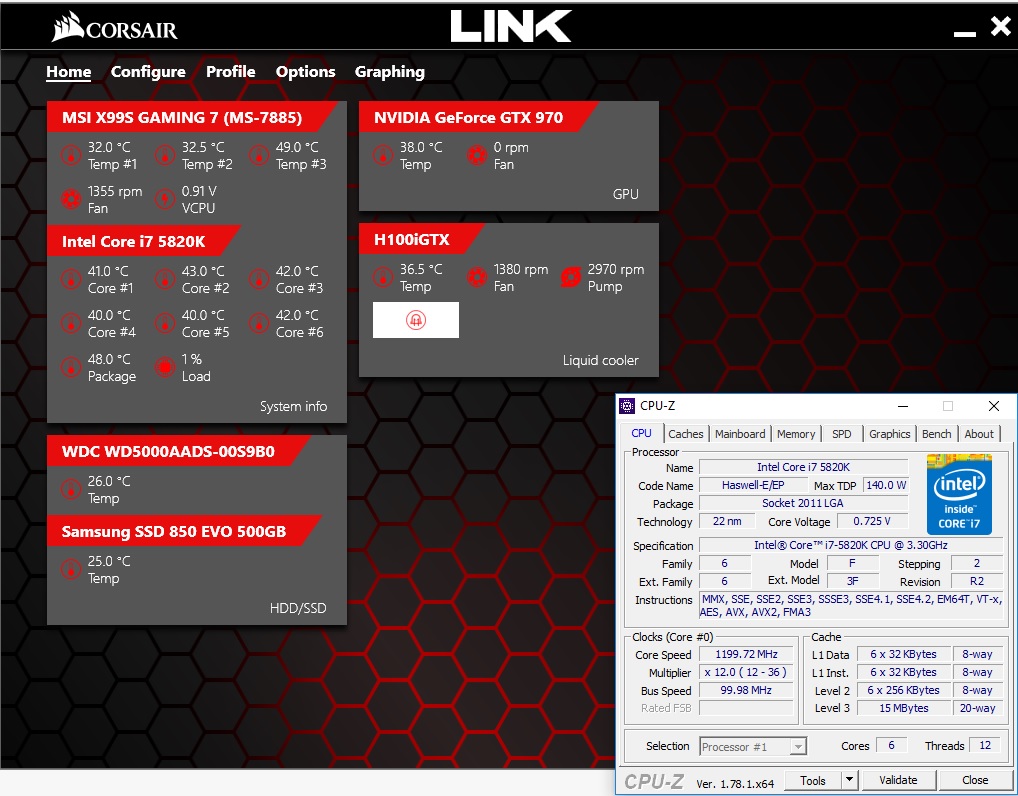Open the Options tab
This screenshot has height=796, width=1018.
coord(305,72)
